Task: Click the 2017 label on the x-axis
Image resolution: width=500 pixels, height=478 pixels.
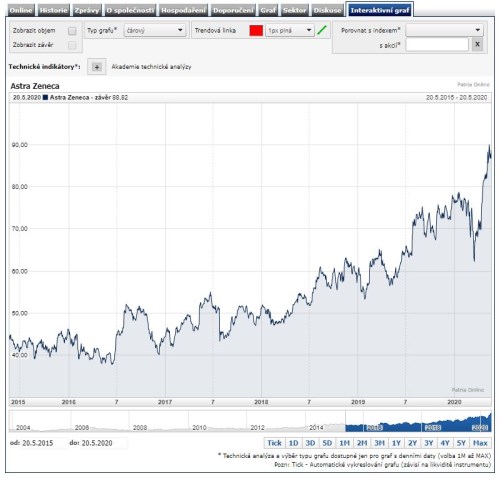Action: 165,402
